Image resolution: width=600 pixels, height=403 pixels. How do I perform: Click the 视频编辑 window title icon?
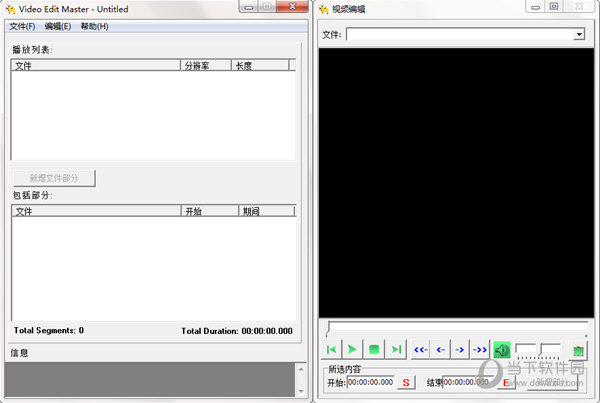click(324, 9)
